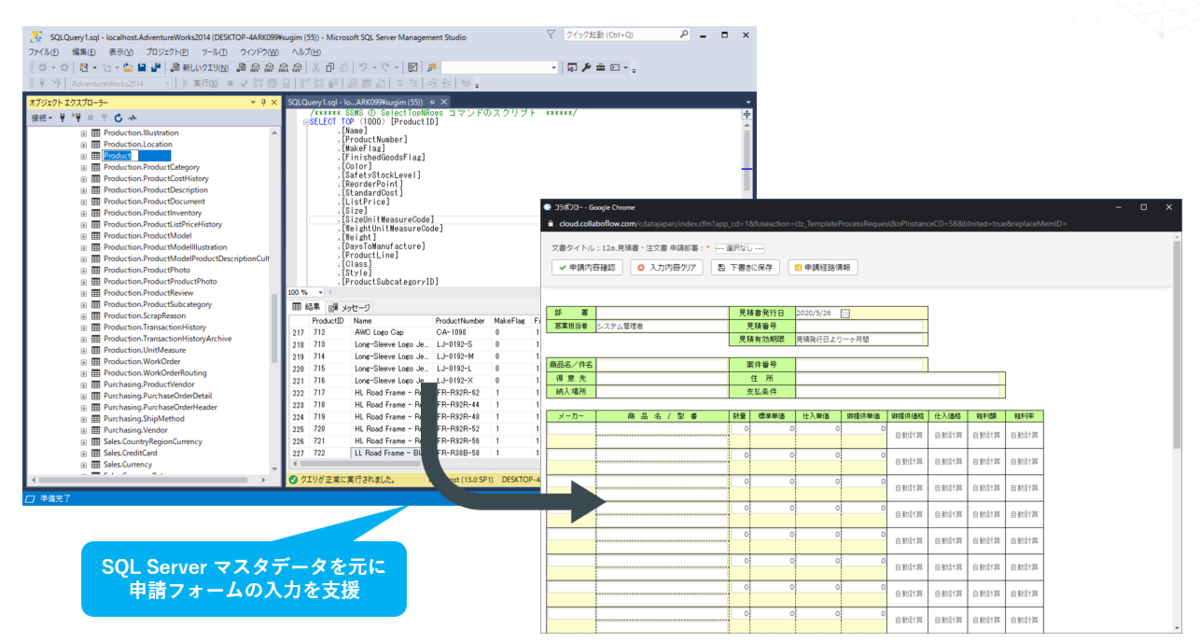Image resolution: width=1200 pixels, height=642 pixels.
Task: Click the Execute (実行) query button
Action: coord(202,84)
